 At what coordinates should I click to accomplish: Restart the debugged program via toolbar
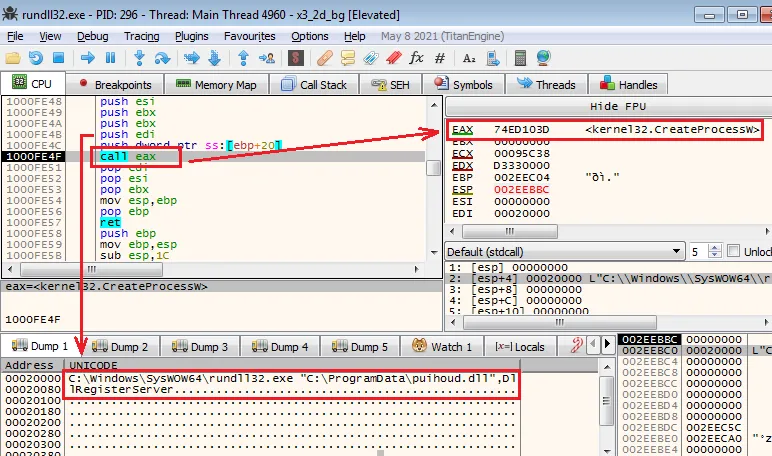tap(36, 57)
